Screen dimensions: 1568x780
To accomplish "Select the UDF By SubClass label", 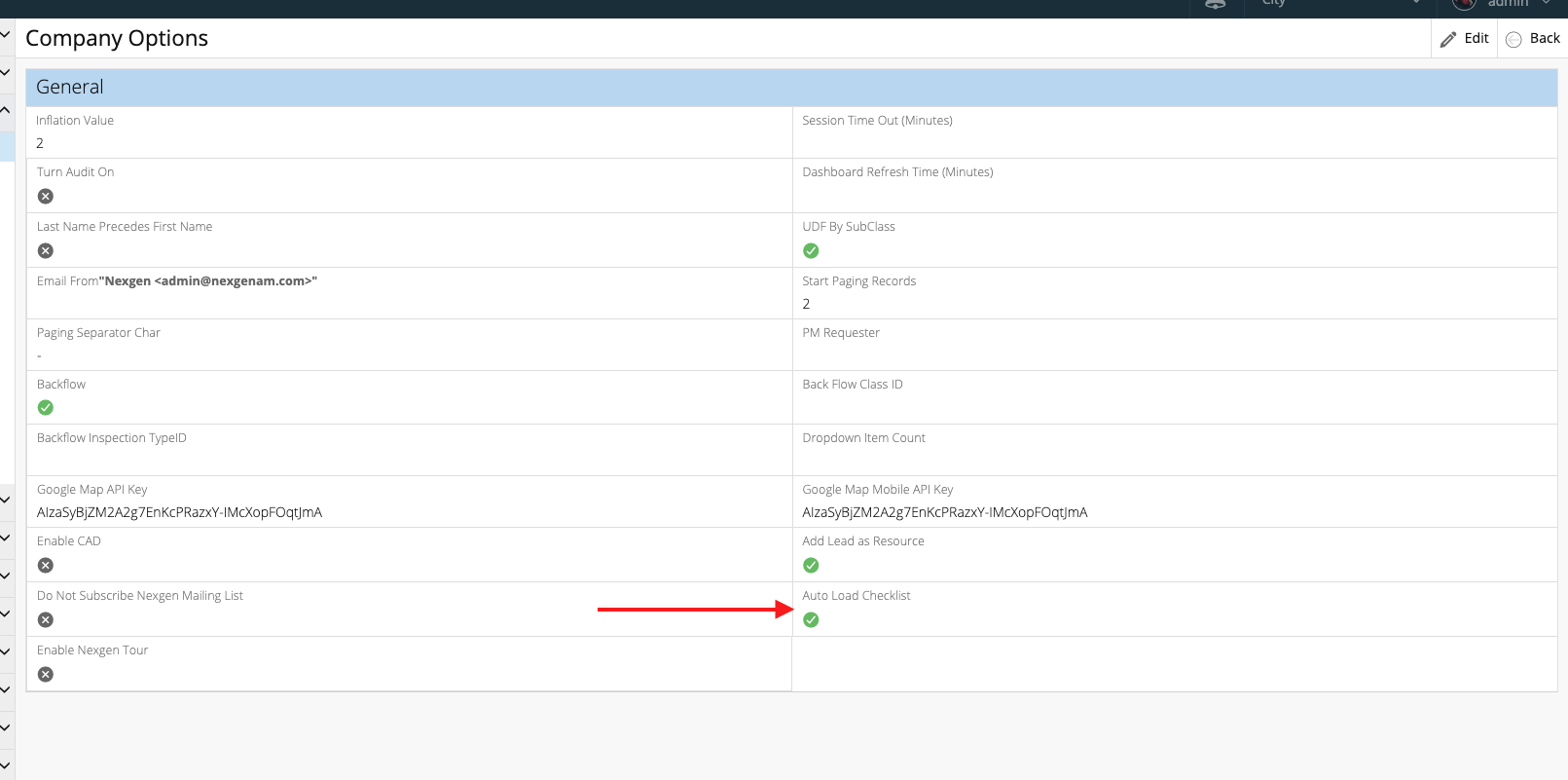I will [849, 227].
